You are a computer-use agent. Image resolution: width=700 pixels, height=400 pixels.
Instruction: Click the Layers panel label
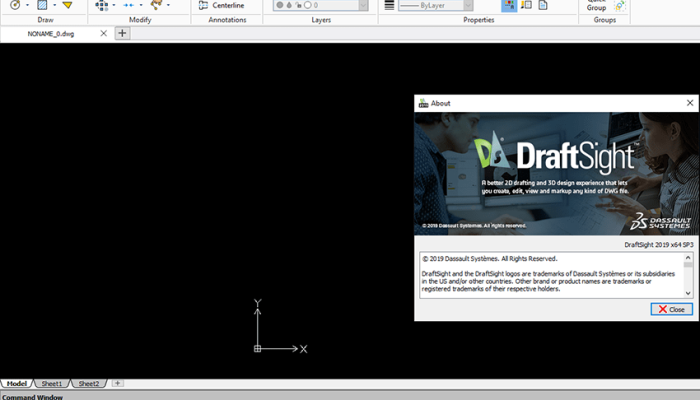(x=321, y=20)
